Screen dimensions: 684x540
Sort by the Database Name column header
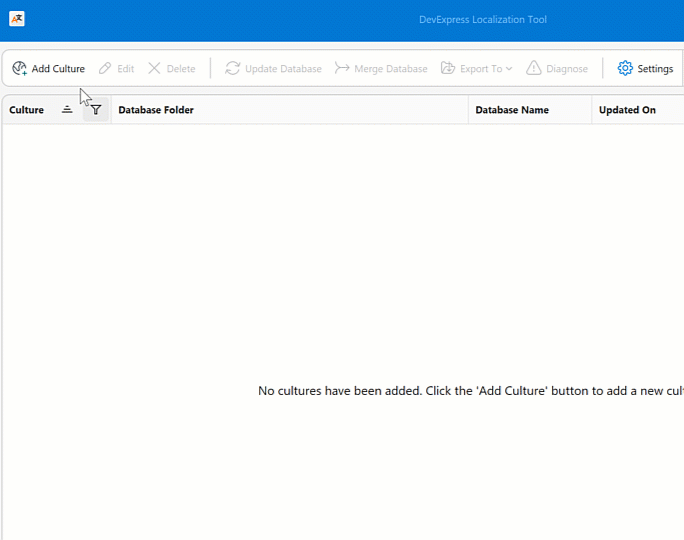tap(530, 110)
